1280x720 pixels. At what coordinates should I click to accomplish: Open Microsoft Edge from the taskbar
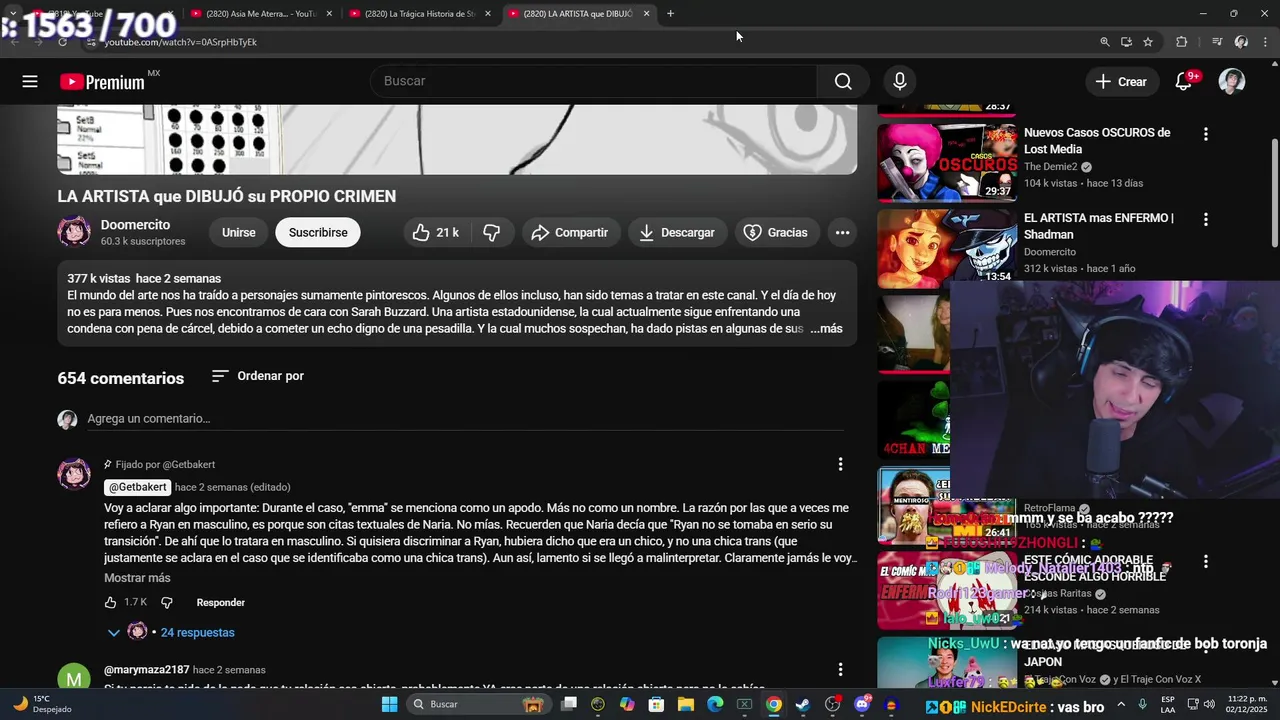(x=715, y=704)
